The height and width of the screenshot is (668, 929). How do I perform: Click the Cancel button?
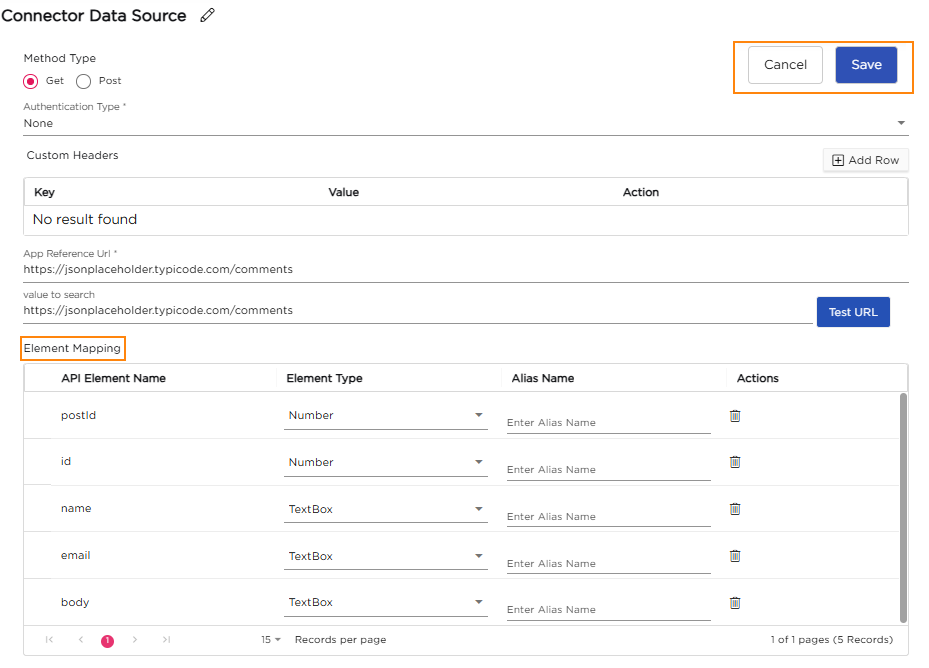coord(785,65)
